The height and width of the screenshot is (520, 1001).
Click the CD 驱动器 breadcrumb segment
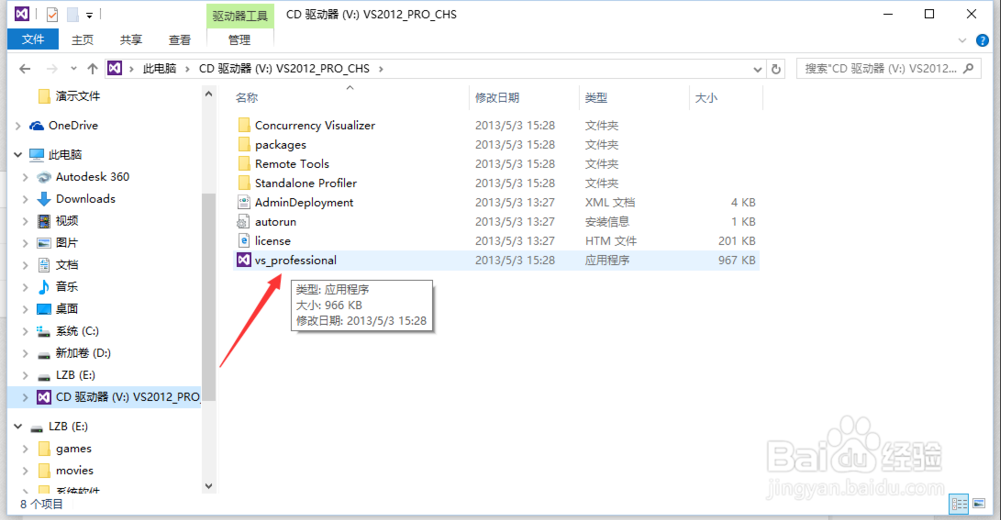[284, 68]
